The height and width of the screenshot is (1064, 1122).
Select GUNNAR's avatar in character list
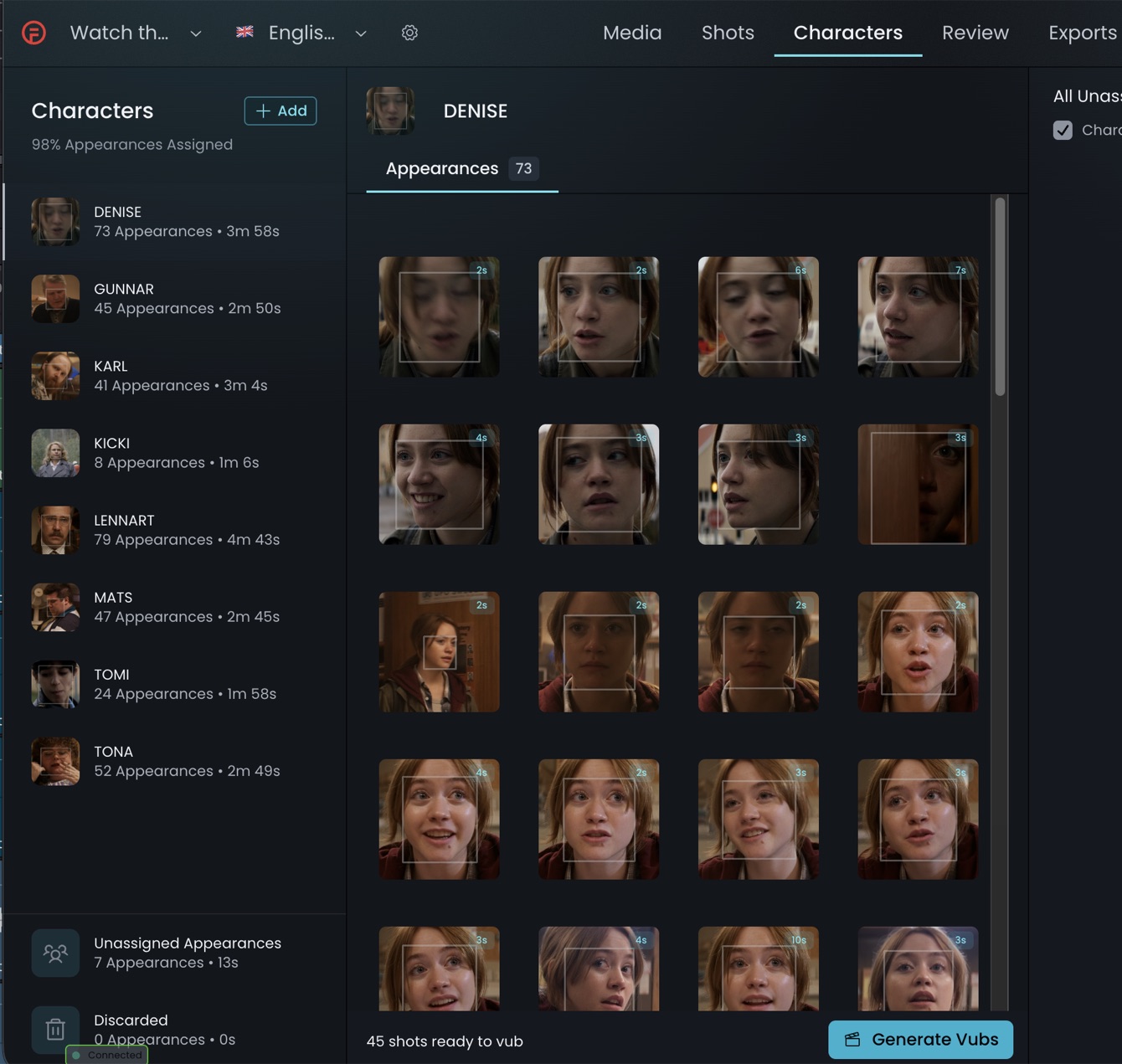(55, 299)
